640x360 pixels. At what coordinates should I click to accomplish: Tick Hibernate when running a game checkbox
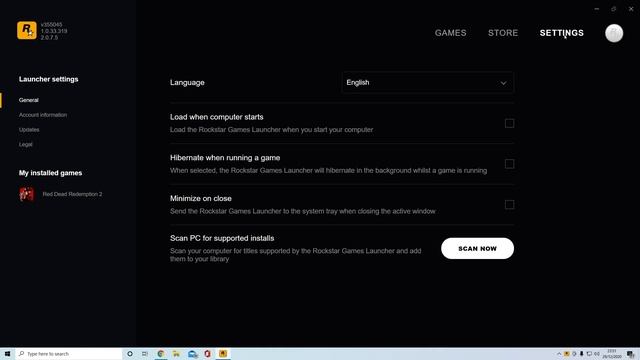[509, 164]
